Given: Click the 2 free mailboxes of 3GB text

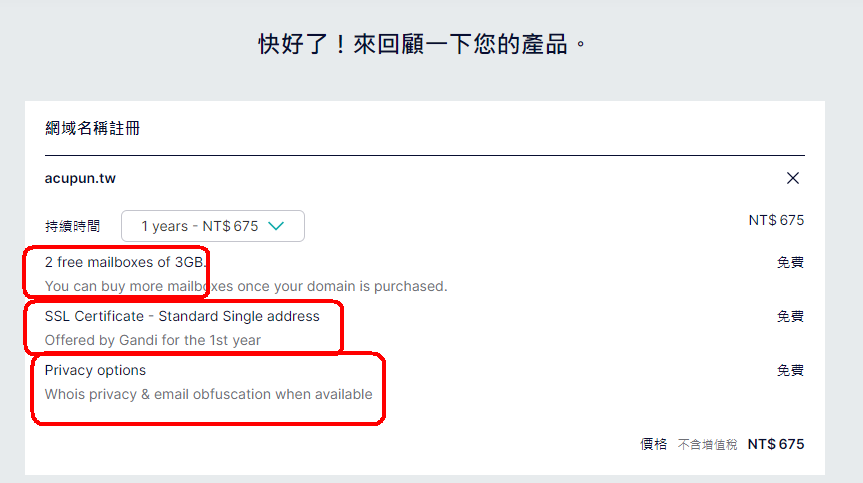Looking at the screenshot, I should (x=125, y=262).
